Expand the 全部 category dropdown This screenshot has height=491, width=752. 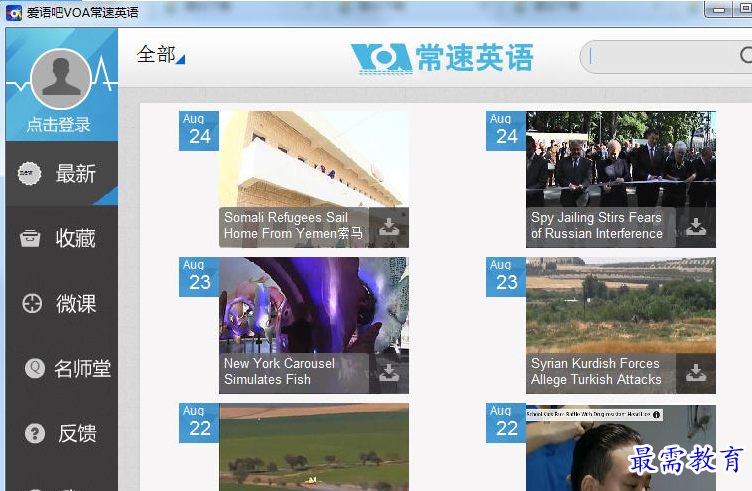(x=160, y=55)
